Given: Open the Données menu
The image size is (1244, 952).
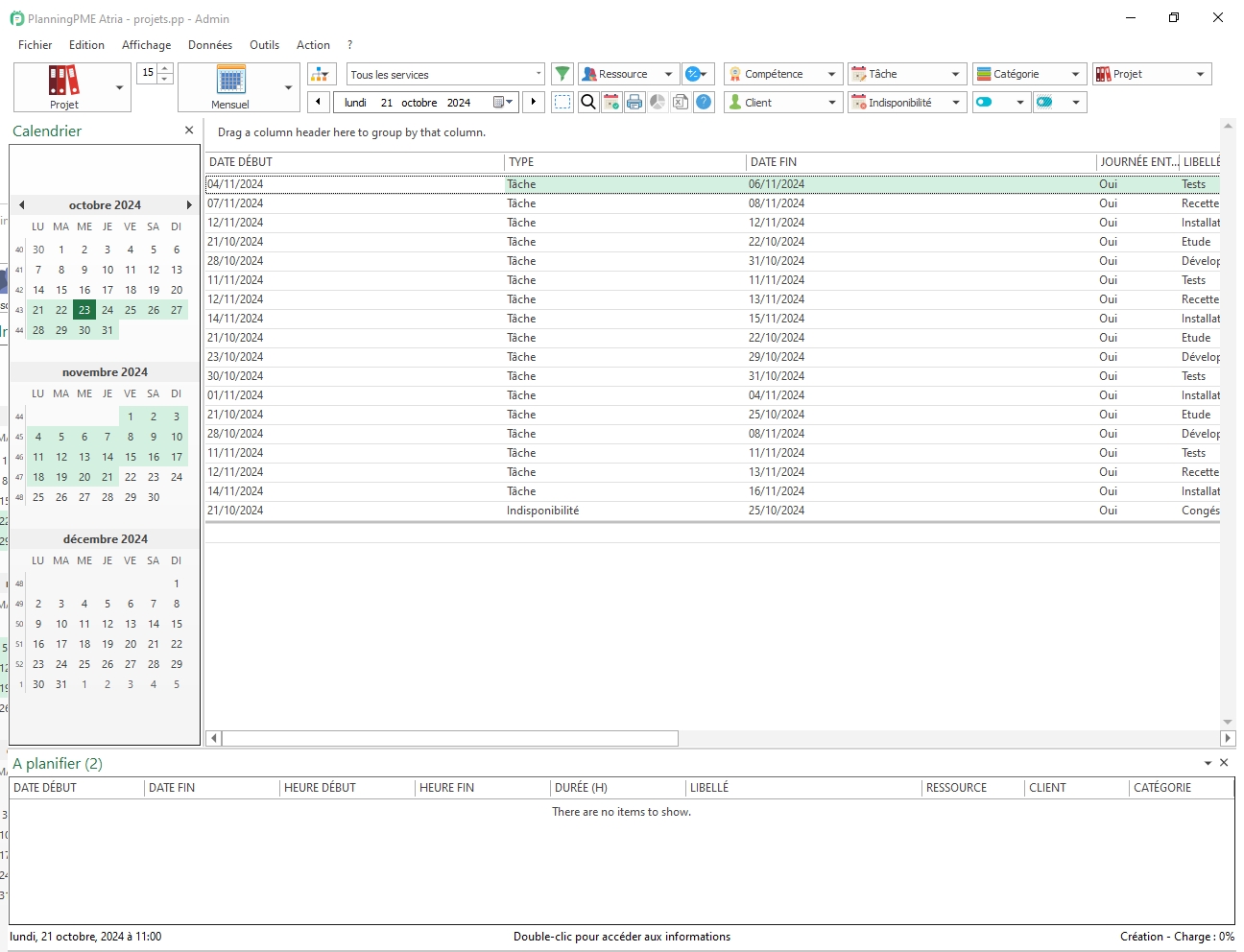Looking at the screenshot, I should [210, 45].
